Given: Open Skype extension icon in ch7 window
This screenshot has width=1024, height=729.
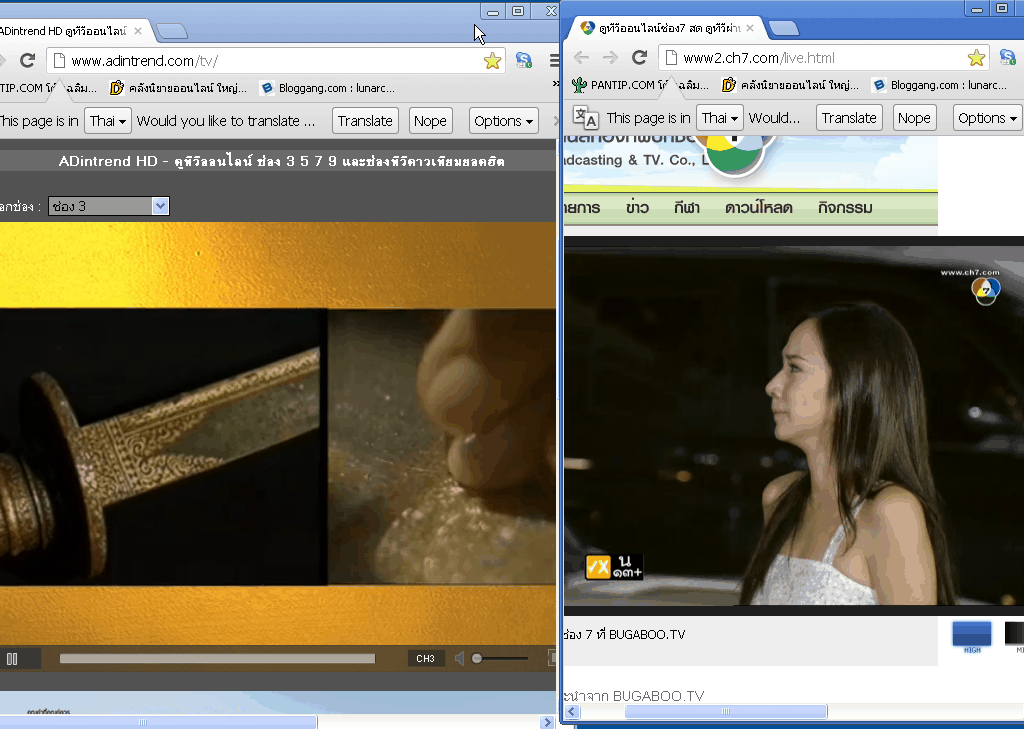Looking at the screenshot, I should 1008,57.
